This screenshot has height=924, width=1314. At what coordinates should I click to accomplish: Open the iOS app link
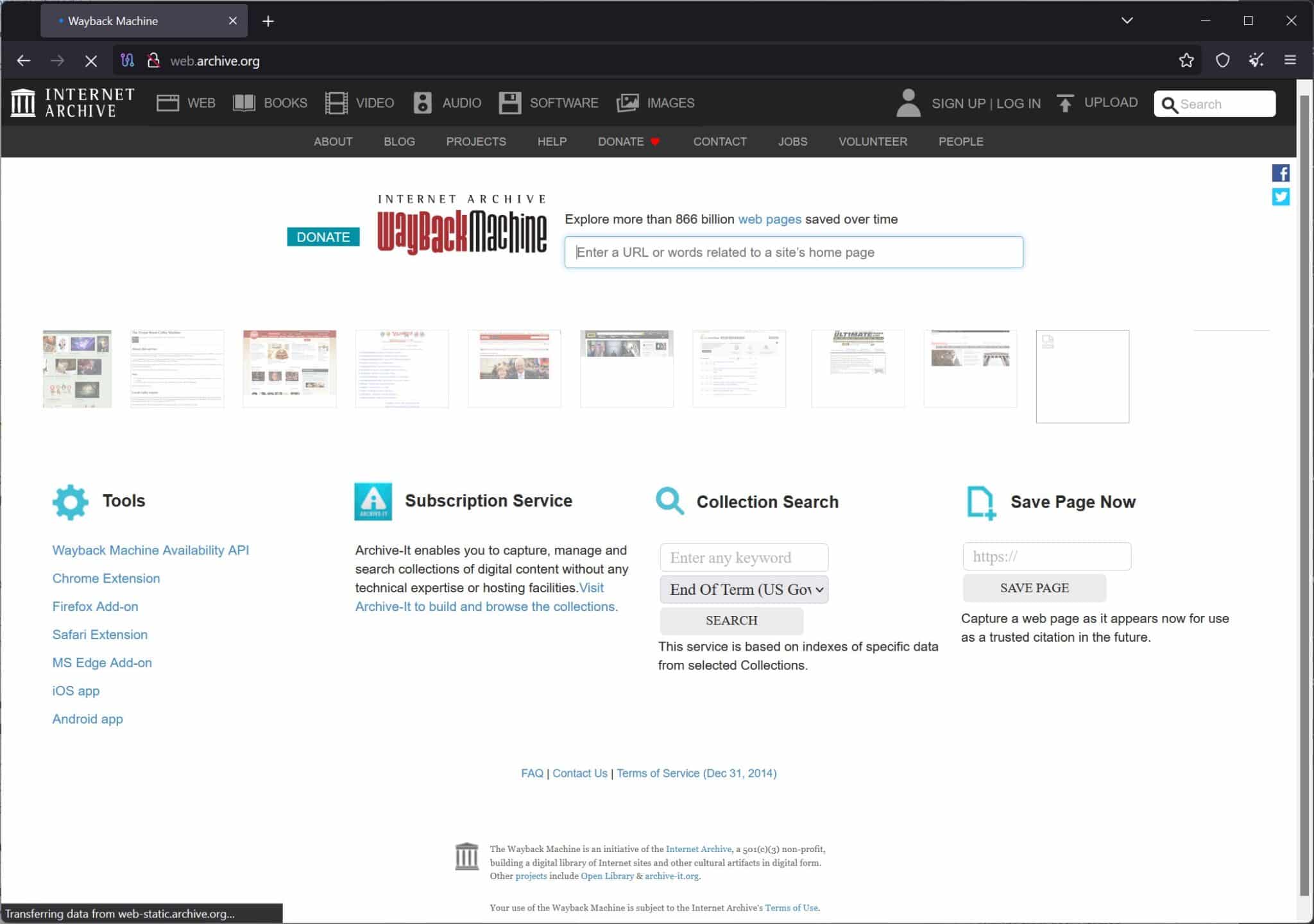pyautogui.click(x=76, y=691)
